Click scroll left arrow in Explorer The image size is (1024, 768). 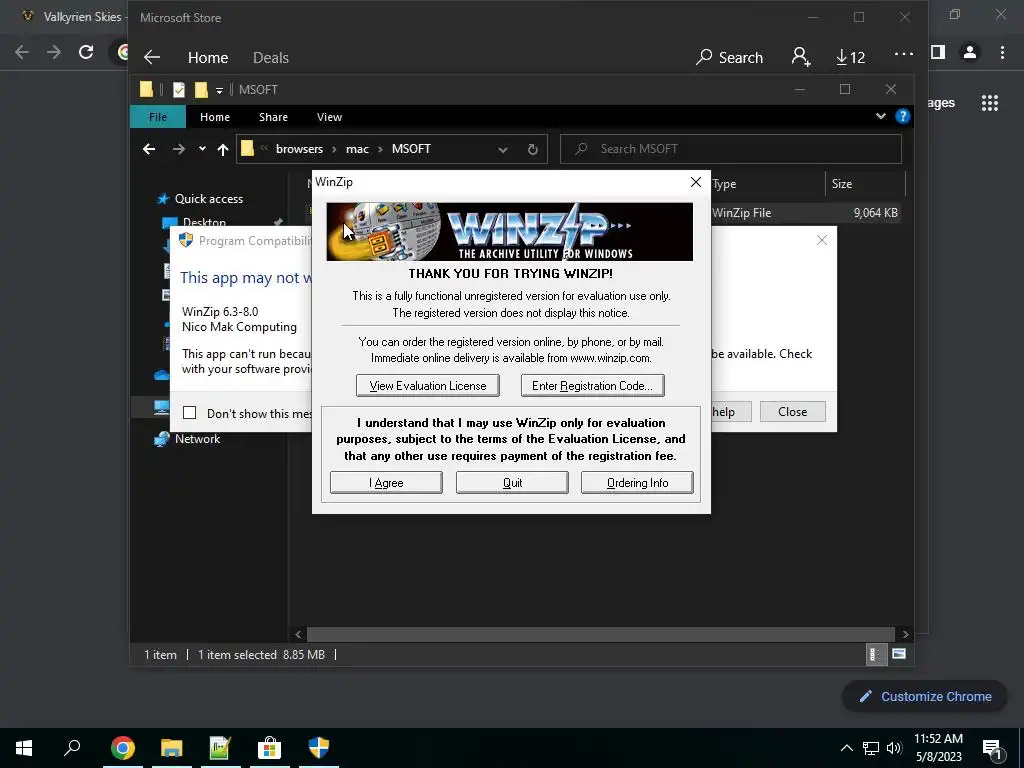point(298,634)
